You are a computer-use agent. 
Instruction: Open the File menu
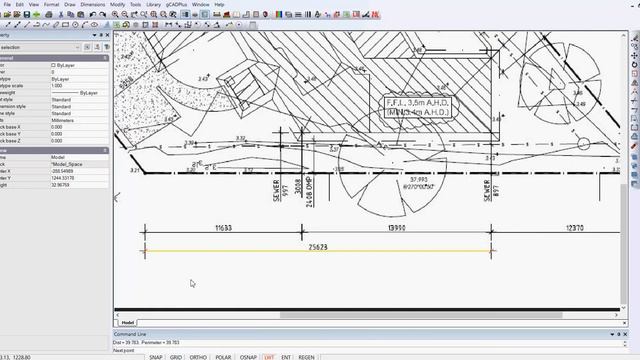coord(7,4)
